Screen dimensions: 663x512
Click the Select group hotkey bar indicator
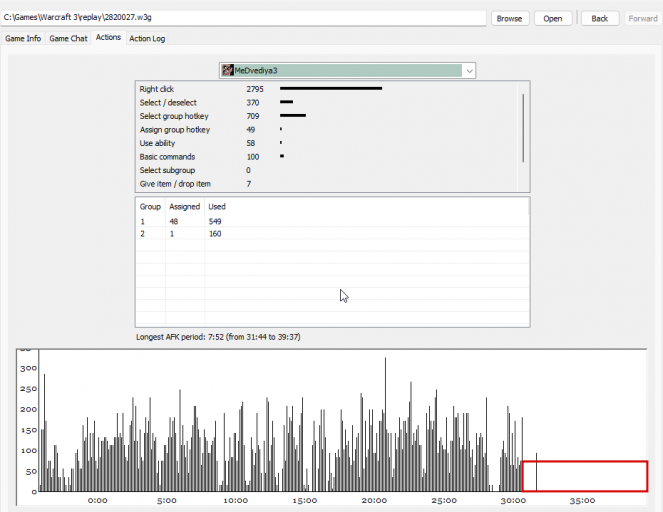point(293,115)
